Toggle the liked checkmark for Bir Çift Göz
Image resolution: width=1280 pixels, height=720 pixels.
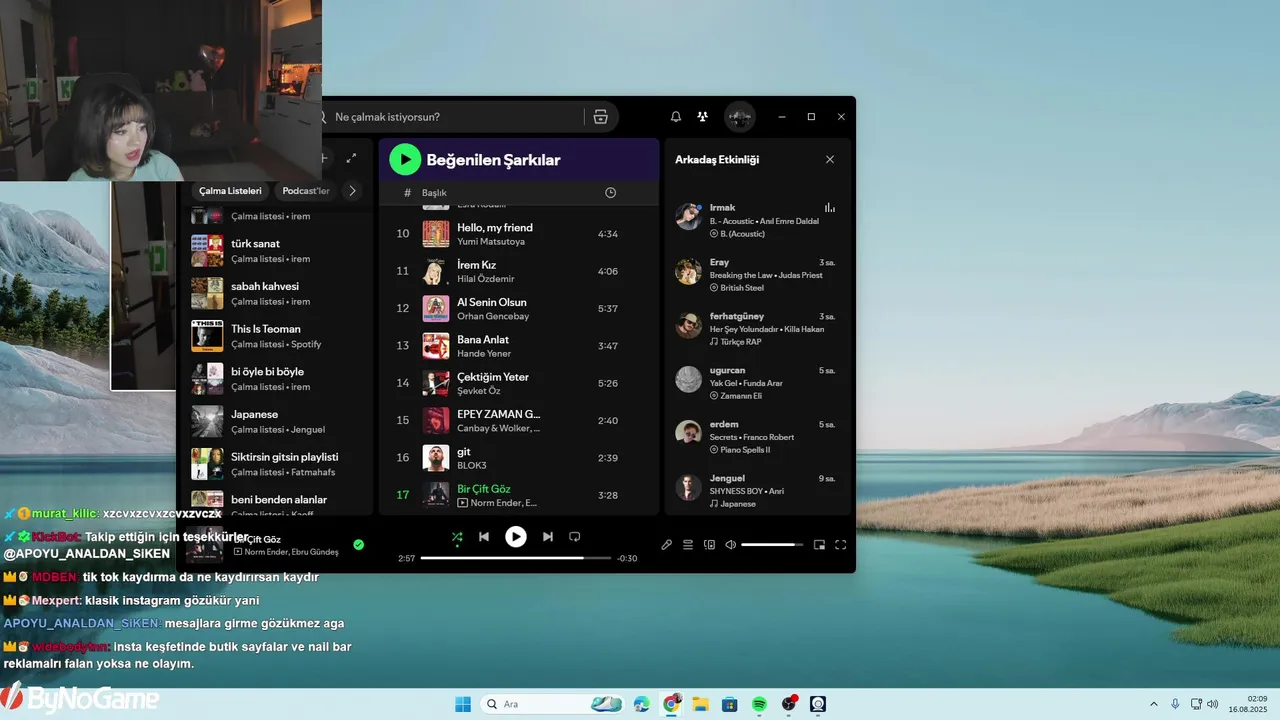pyautogui.click(x=358, y=545)
